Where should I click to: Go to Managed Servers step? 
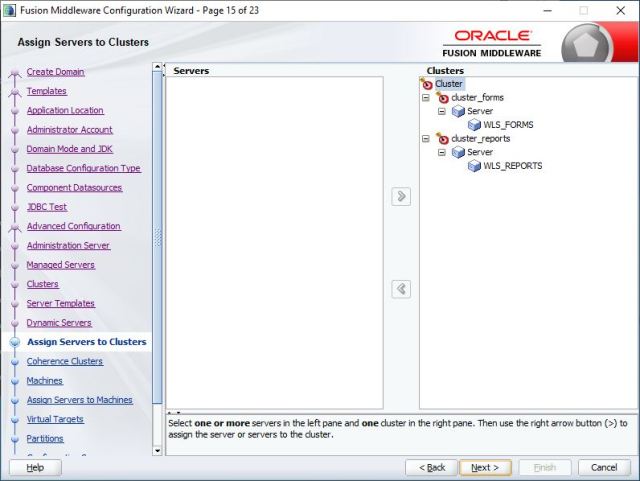click(61, 265)
